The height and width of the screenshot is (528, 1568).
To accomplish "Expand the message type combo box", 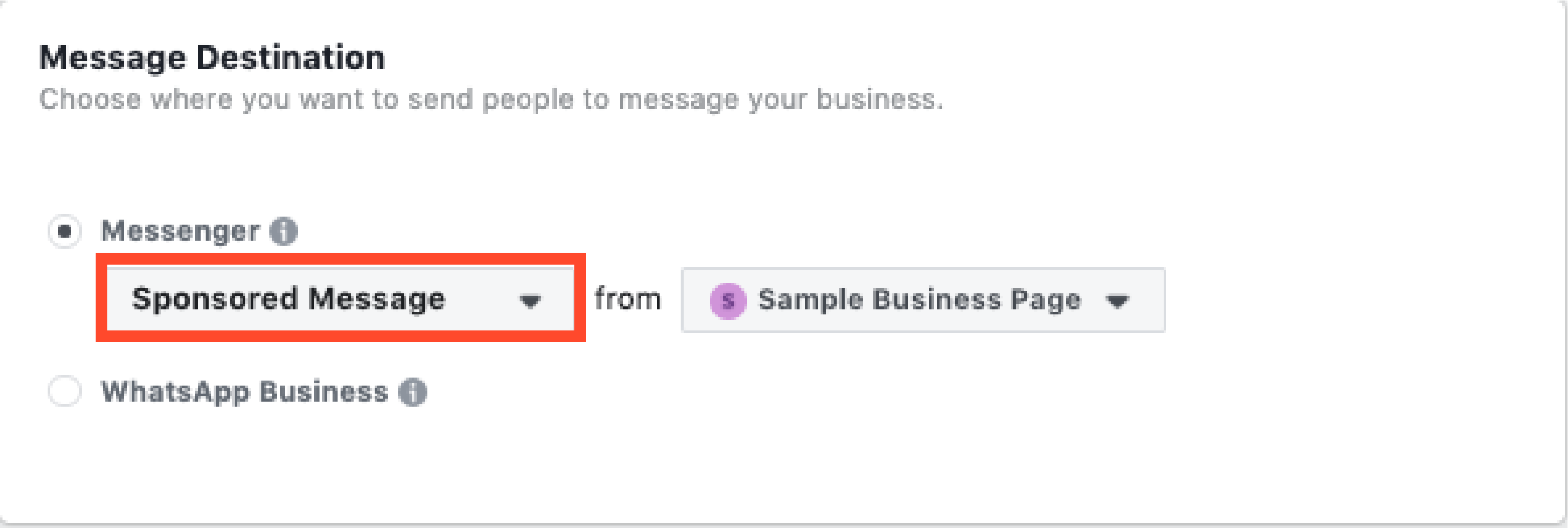I will coord(341,299).
